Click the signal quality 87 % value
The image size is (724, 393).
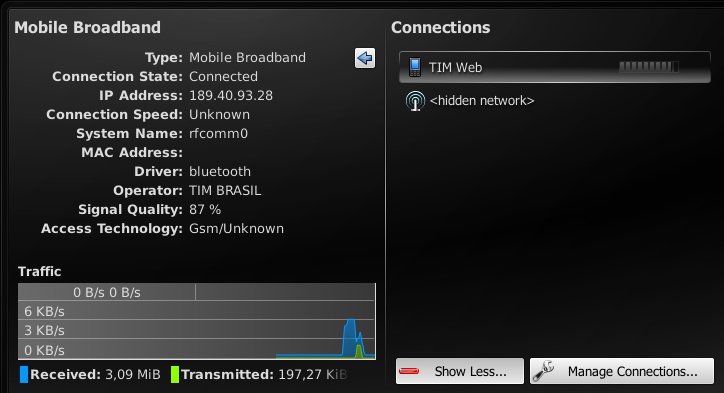pyautogui.click(x=205, y=210)
